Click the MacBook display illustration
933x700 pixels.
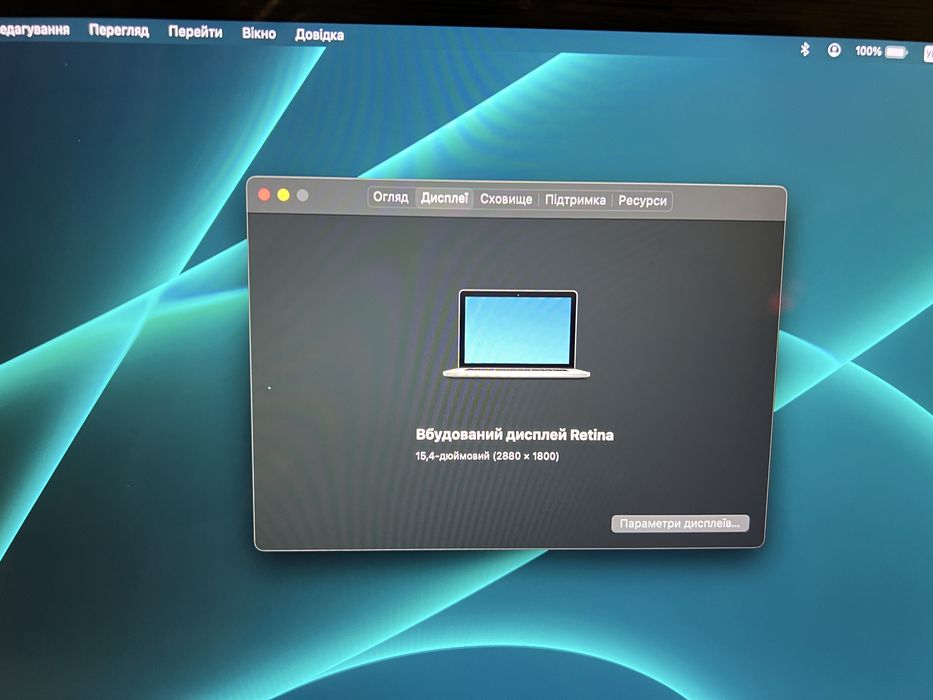tap(516, 334)
